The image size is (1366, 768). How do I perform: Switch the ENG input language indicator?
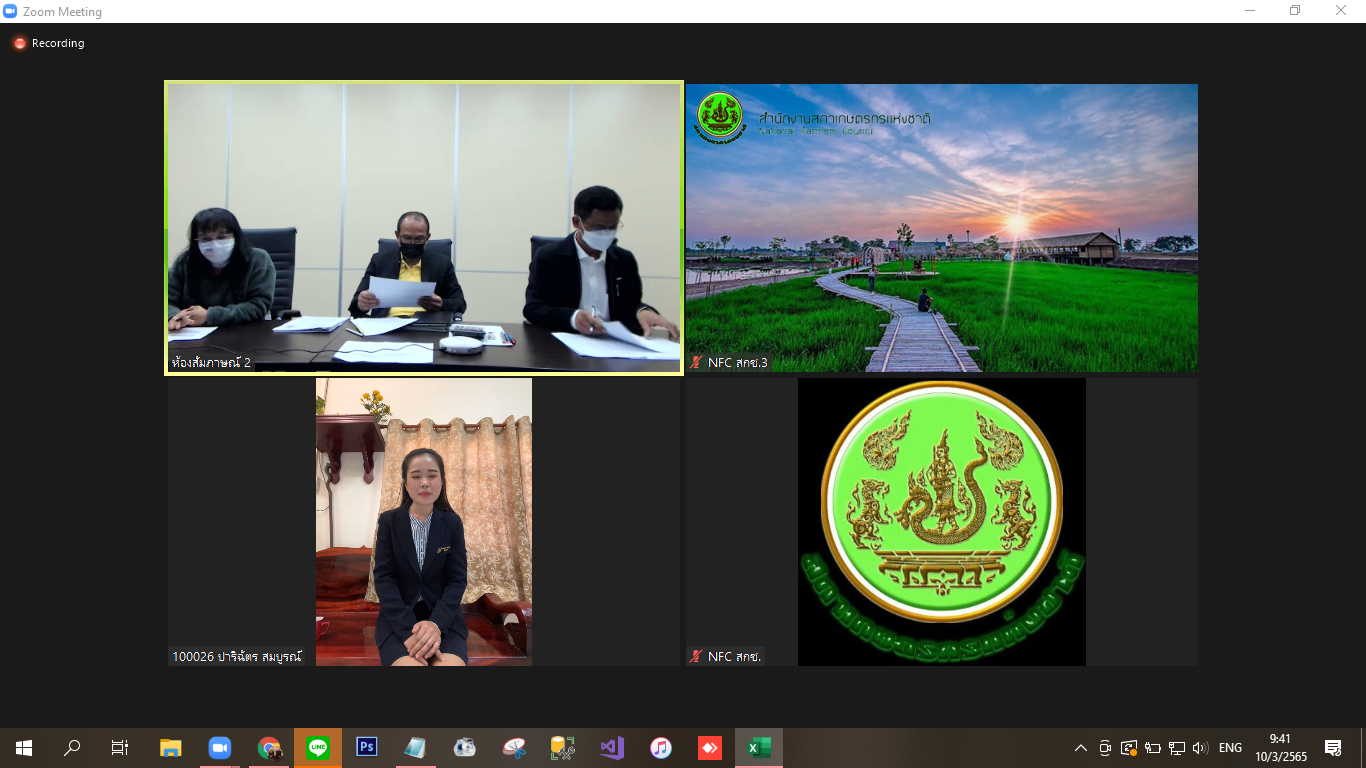1230,748
